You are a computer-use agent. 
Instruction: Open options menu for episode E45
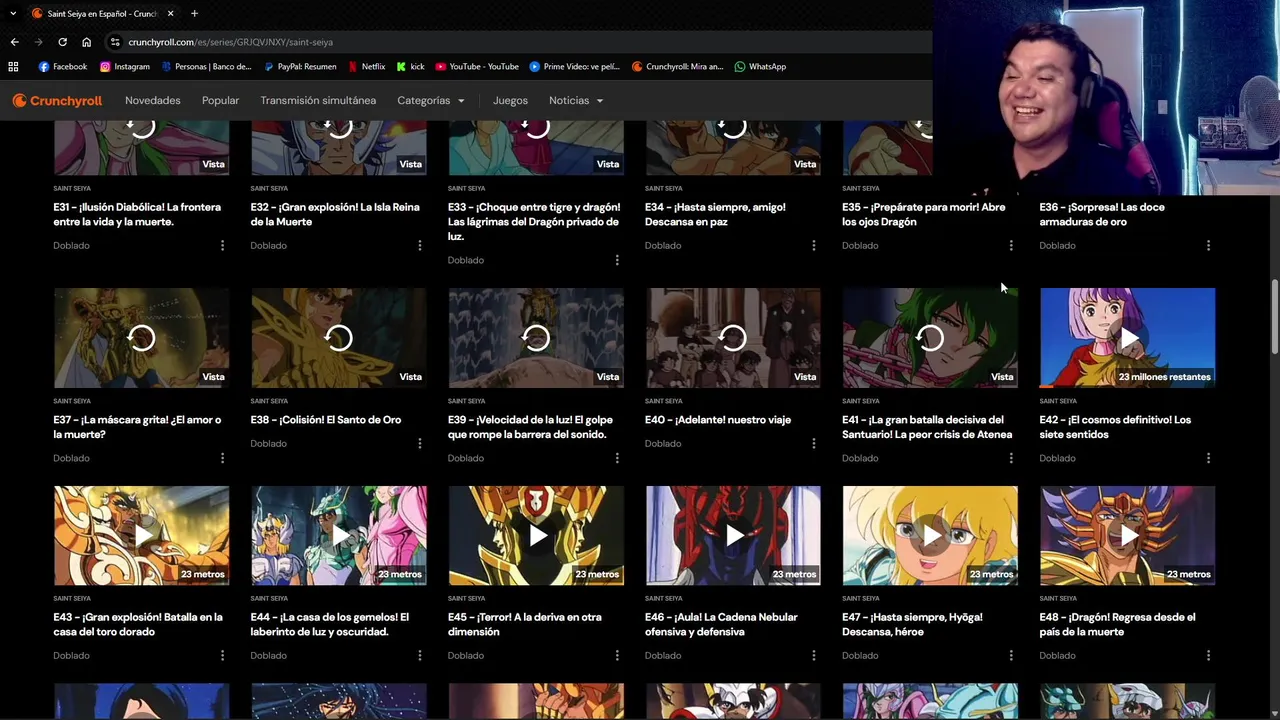616,655
